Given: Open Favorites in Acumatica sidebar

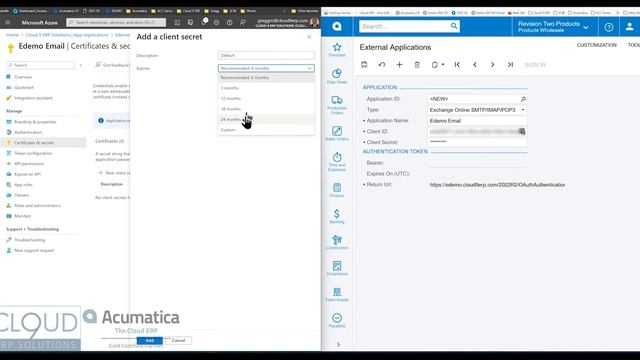Looking at the screenshot, I should tap(337, 50).
